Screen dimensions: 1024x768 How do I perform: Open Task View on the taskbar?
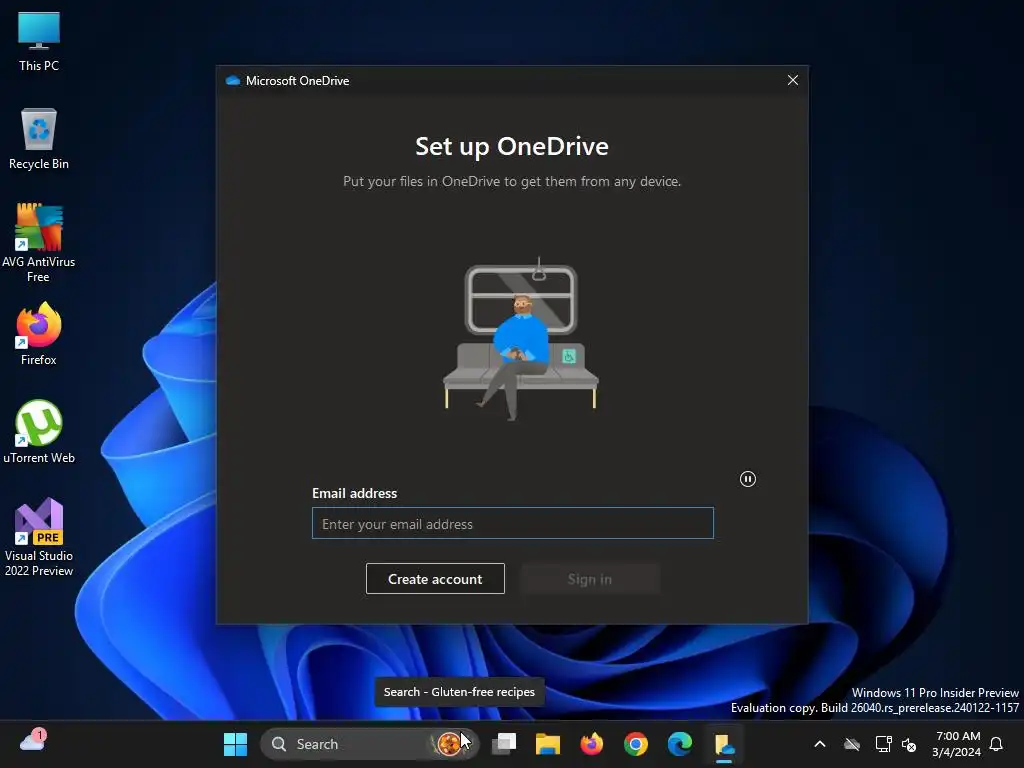504,744
